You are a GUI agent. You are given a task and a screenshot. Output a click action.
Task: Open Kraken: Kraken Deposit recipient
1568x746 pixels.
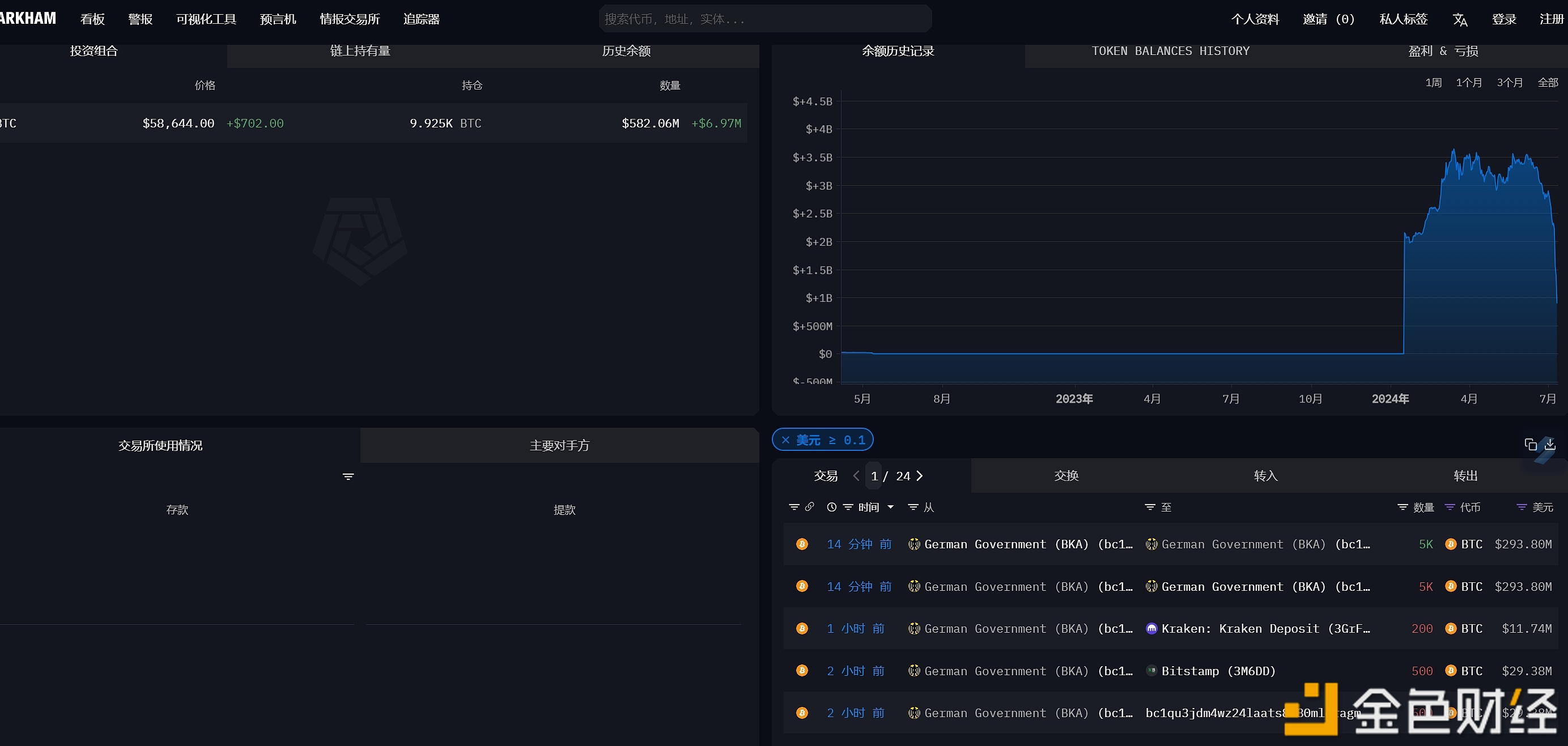tap(1265, 629)
